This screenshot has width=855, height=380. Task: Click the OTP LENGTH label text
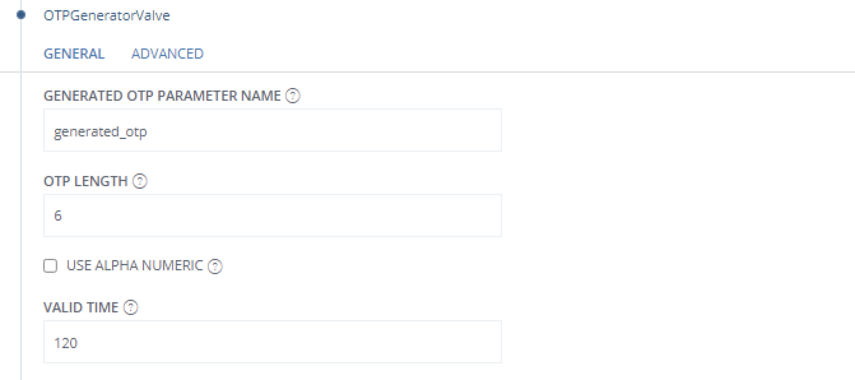(86, 182)
